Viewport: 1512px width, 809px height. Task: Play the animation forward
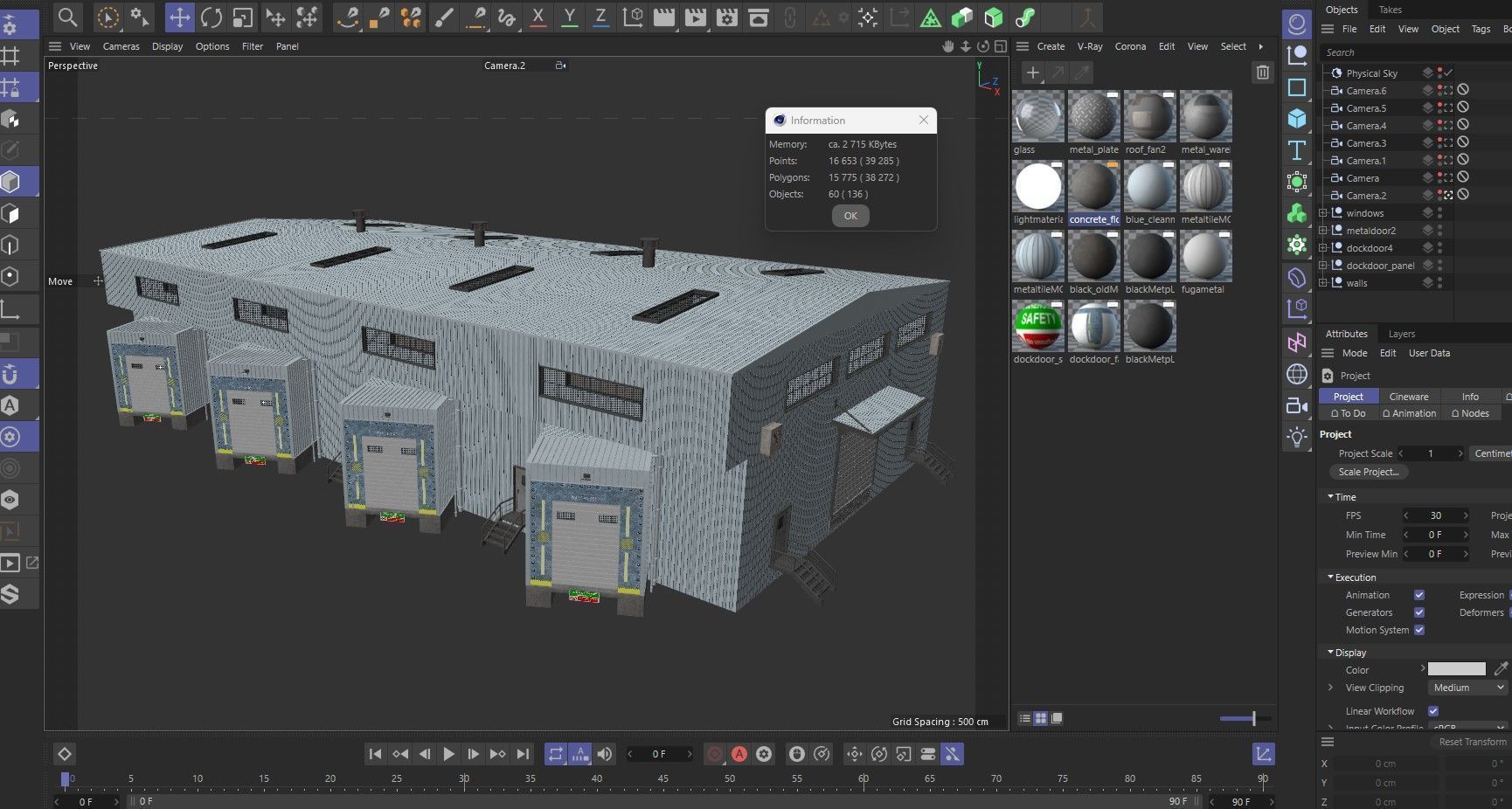click(448, 754)
